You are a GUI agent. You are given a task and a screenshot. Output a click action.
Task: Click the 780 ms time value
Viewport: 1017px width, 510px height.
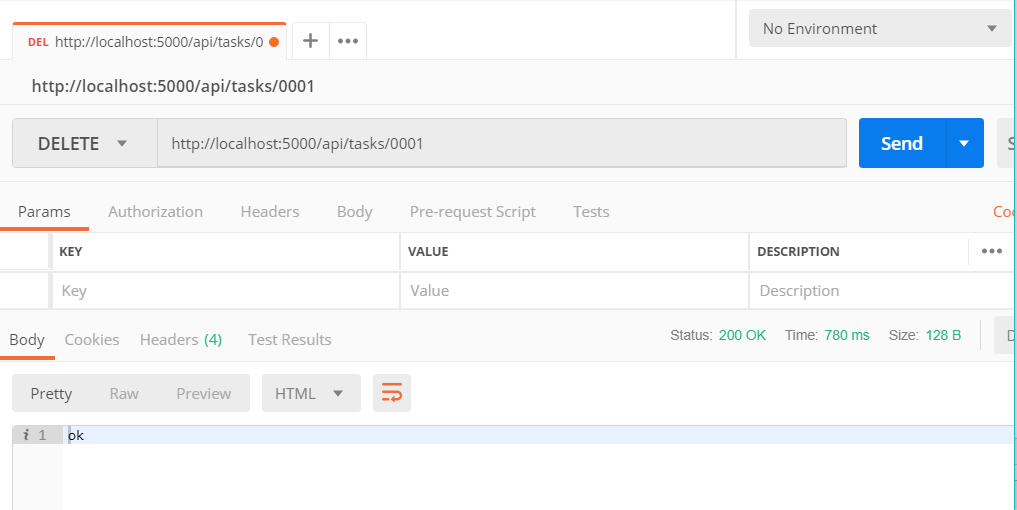[x=847, y=335]
